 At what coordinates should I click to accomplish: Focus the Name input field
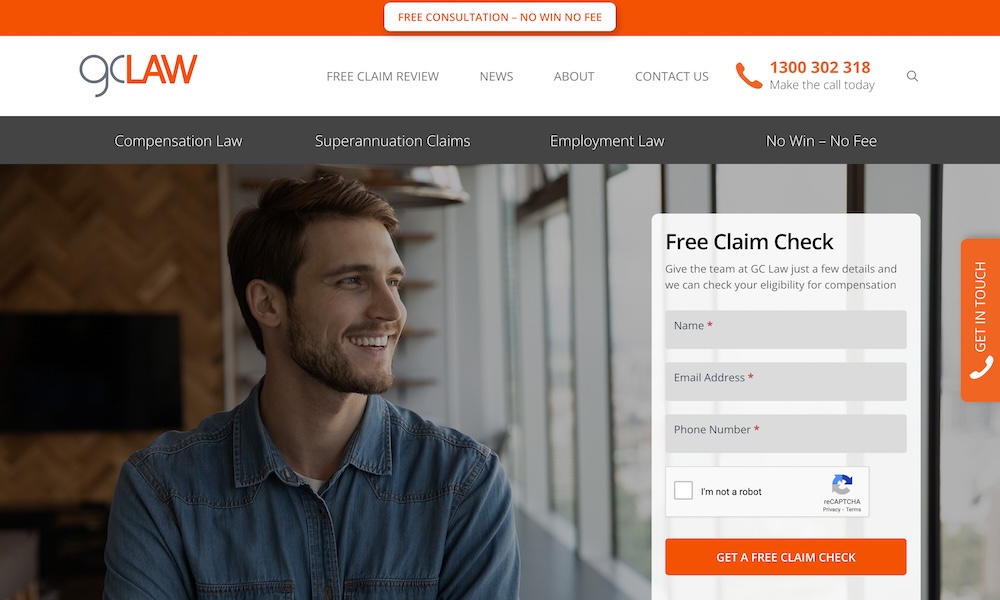[786, 330]
